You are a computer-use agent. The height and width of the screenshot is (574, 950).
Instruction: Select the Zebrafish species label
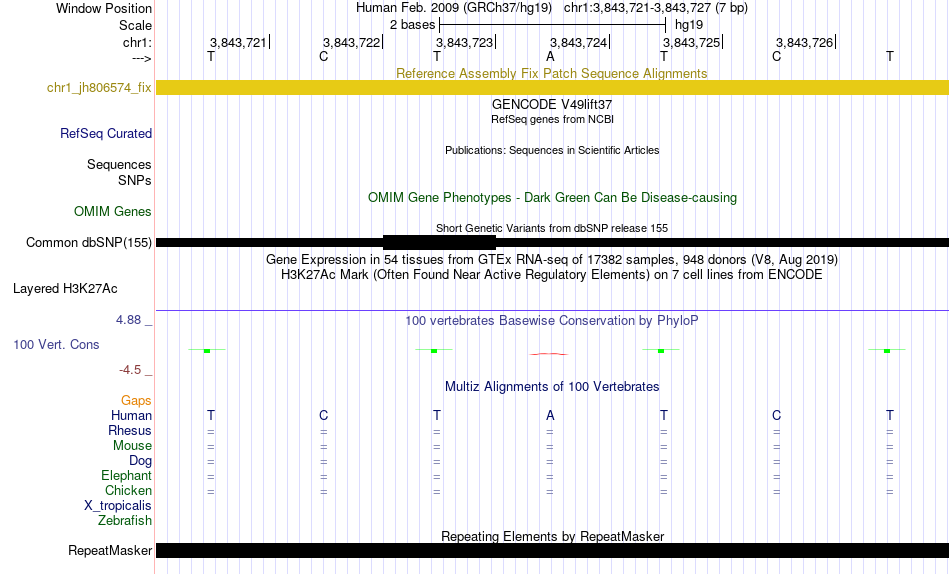coord(125,520)
